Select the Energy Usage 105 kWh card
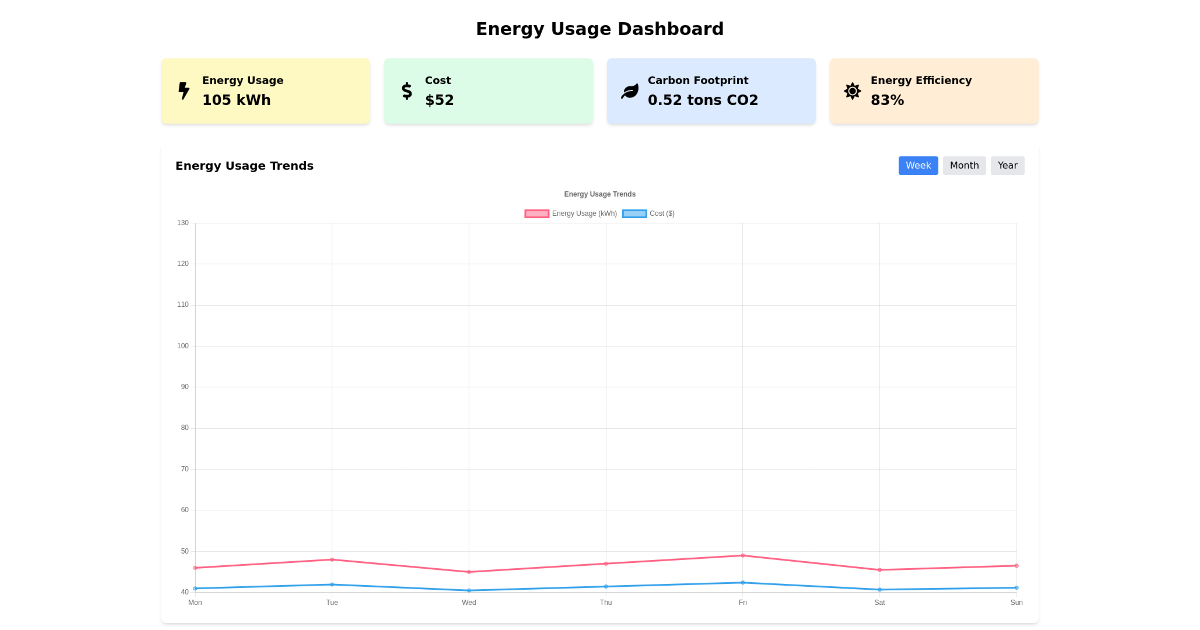Image resolution: width=1200 pixels, height=630 pixels. [265, 90]
